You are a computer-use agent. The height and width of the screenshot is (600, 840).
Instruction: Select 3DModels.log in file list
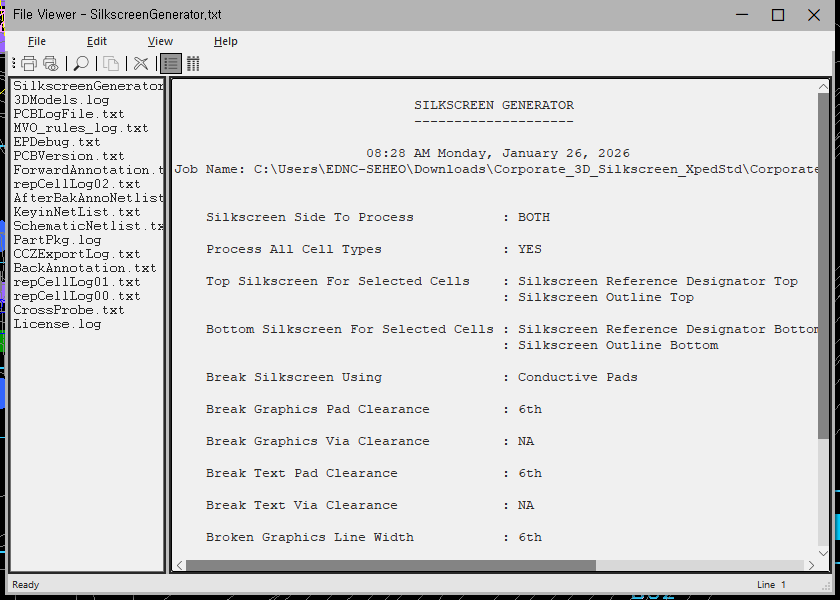[61, 100]
